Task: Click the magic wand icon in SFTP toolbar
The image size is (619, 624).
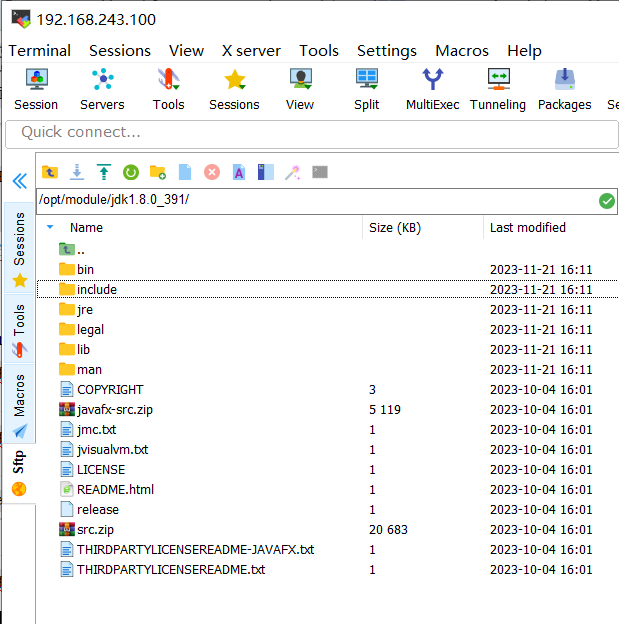Action: point(293,172)
